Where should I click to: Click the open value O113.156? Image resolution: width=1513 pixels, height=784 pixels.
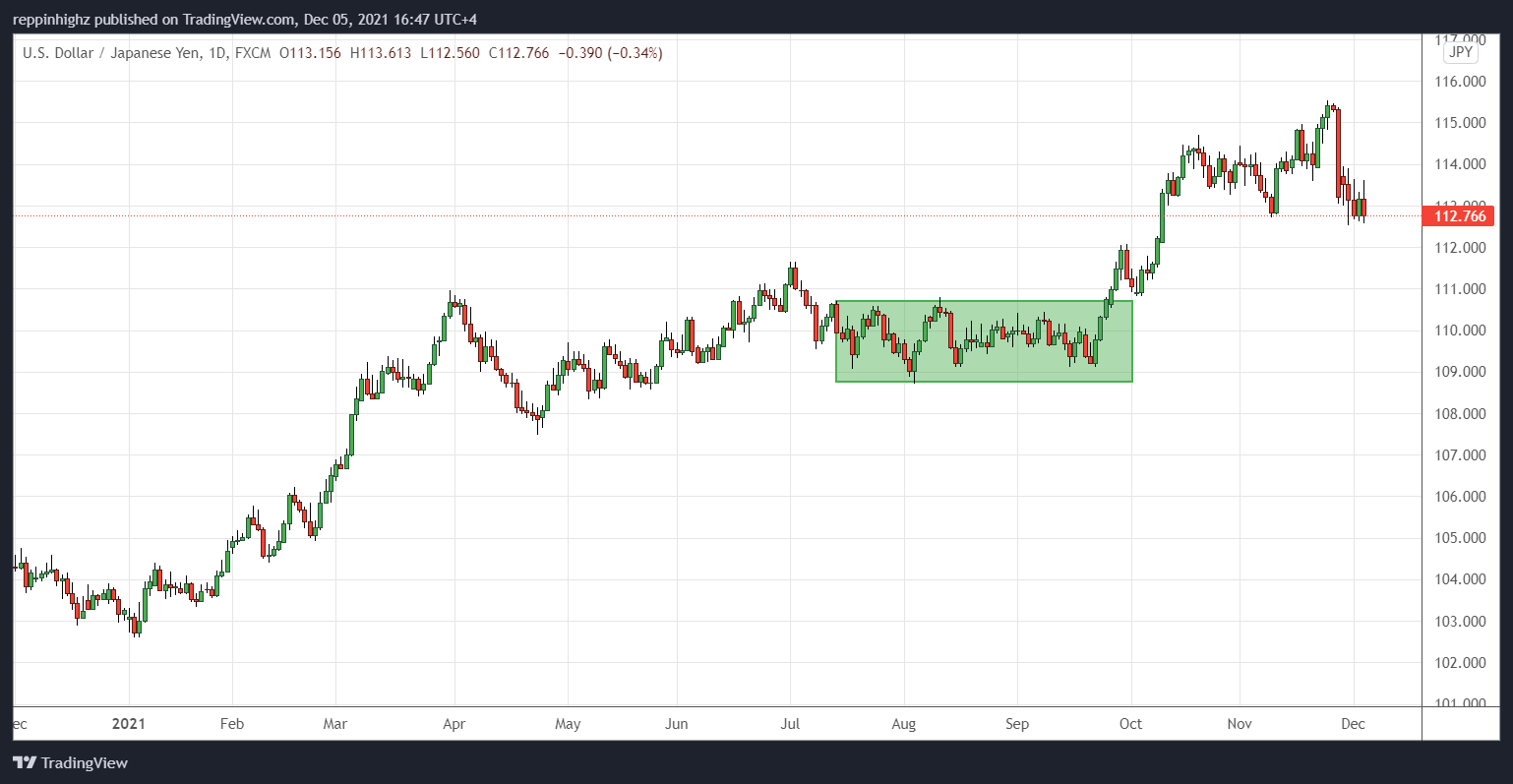(310, 53)
